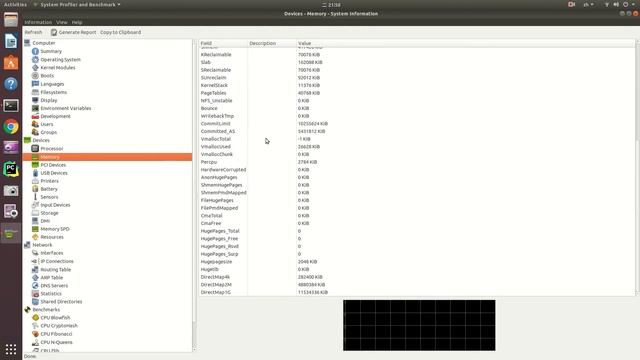Select the Hugepagesize row
Image resolution: width=640 pixels, height=360 pixels.
tap(417, 262)
